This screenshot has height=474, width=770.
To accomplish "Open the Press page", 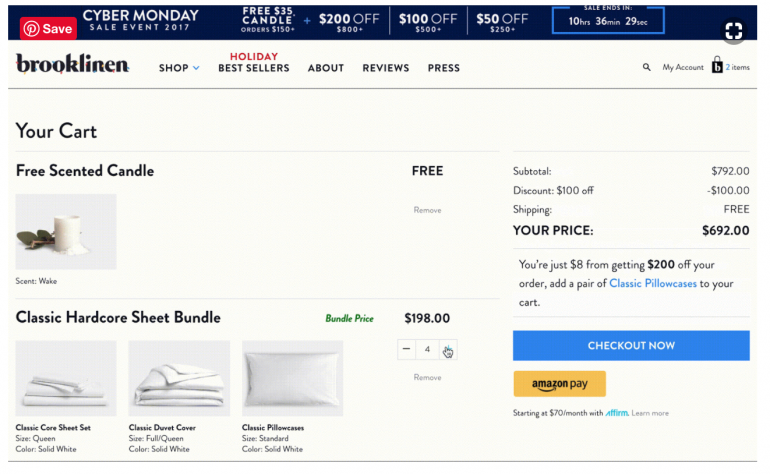I will pos(444,68).
